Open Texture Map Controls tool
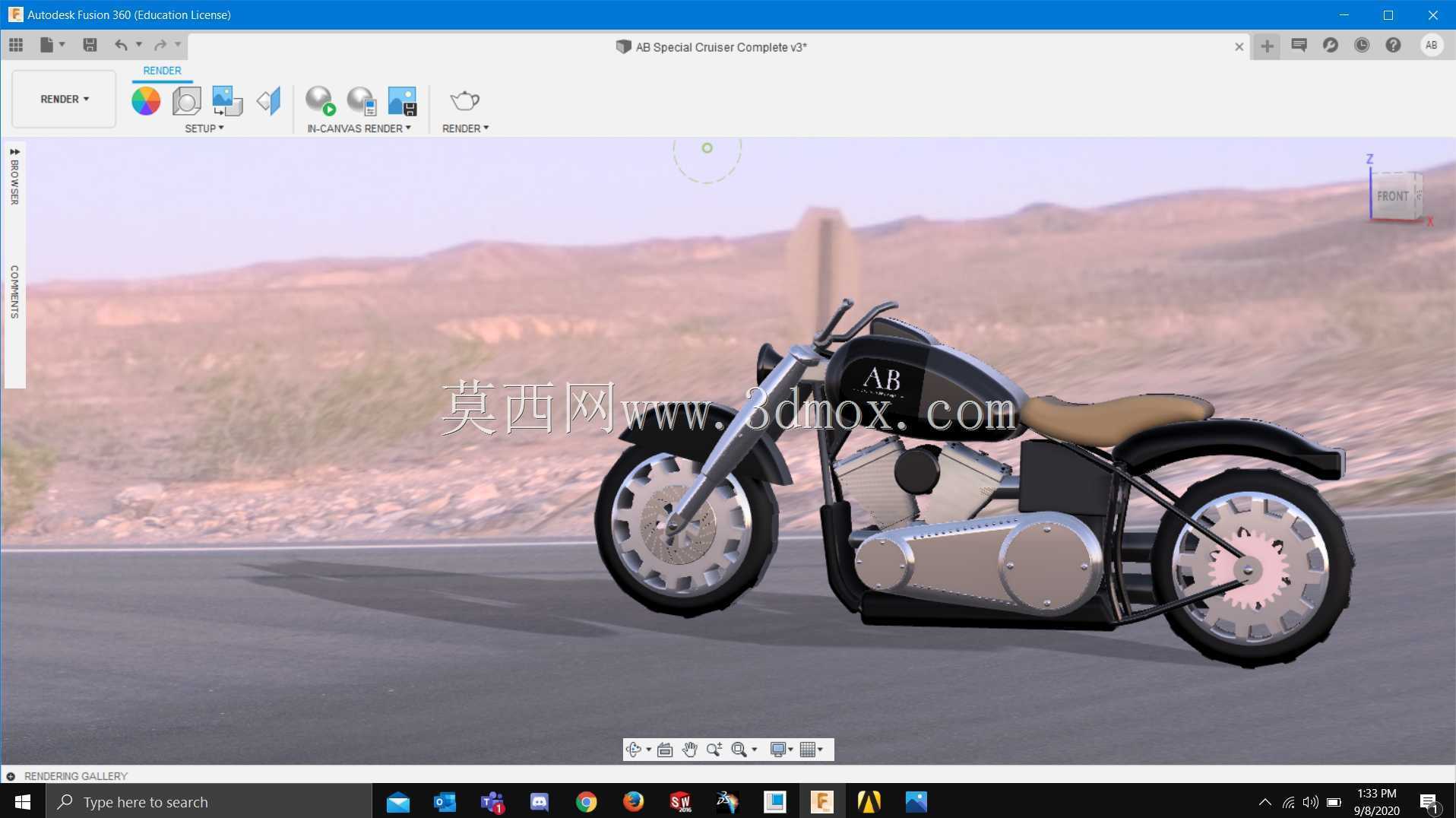This screenshot has width=1456, height=818. click(x=268, y=100)
